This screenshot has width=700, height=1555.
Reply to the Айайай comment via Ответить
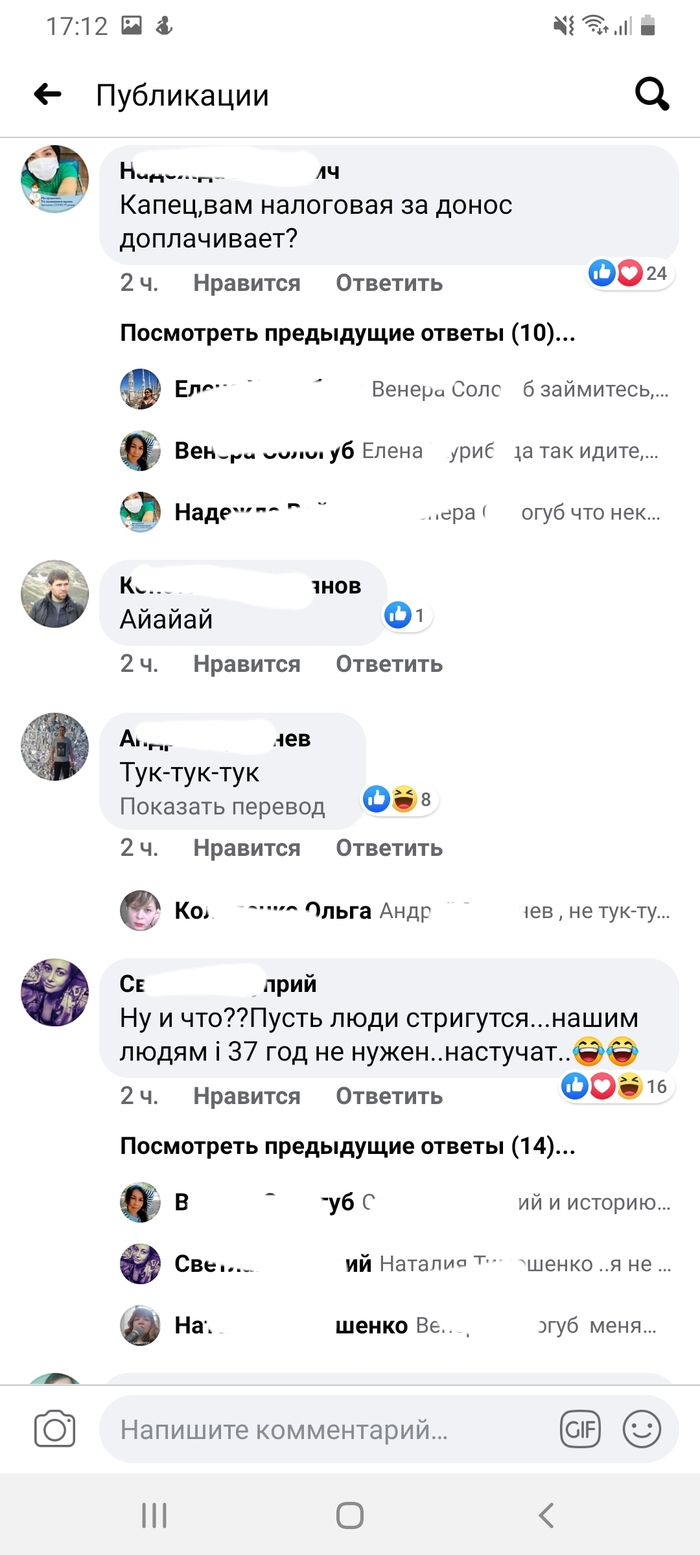click(389, 664)
